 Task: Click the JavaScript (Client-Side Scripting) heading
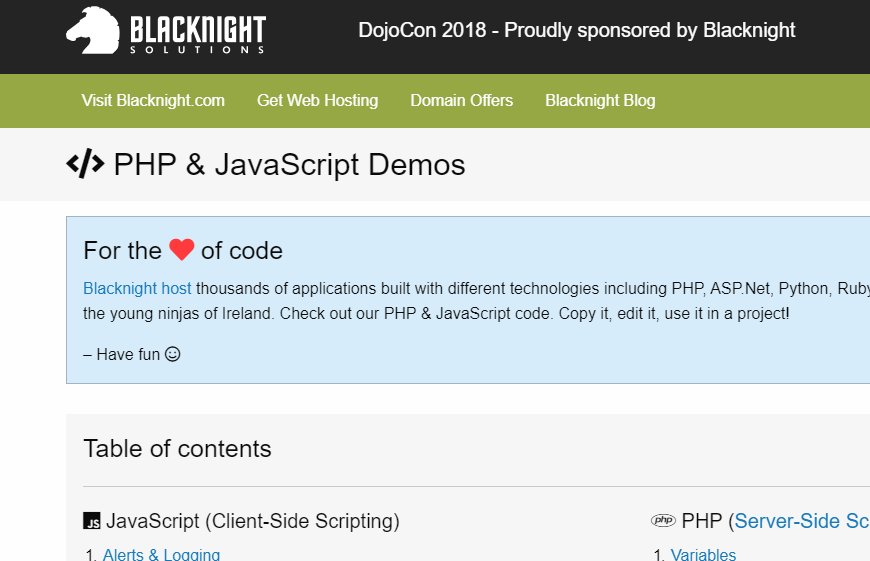point(252,521)
